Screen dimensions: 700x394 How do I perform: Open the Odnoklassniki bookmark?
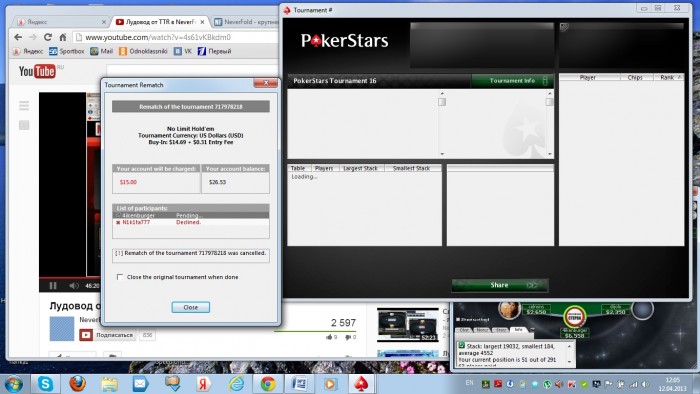click(143, 51)
